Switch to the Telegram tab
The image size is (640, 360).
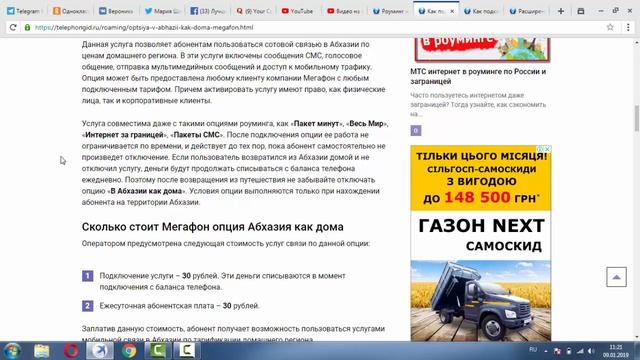tap(24, 11)
